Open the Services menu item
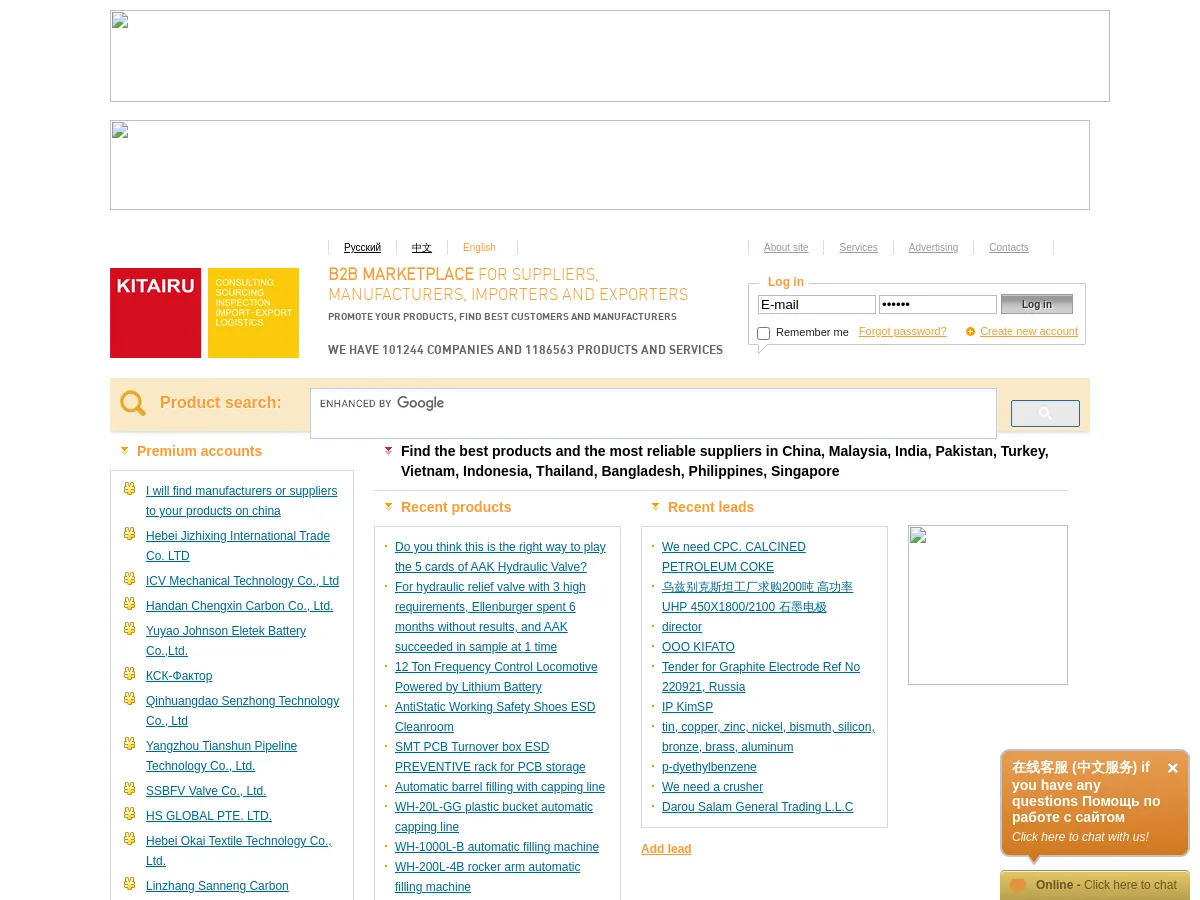Image resolution: width=1200 pixels, height=900 pixels. point(858,247)
